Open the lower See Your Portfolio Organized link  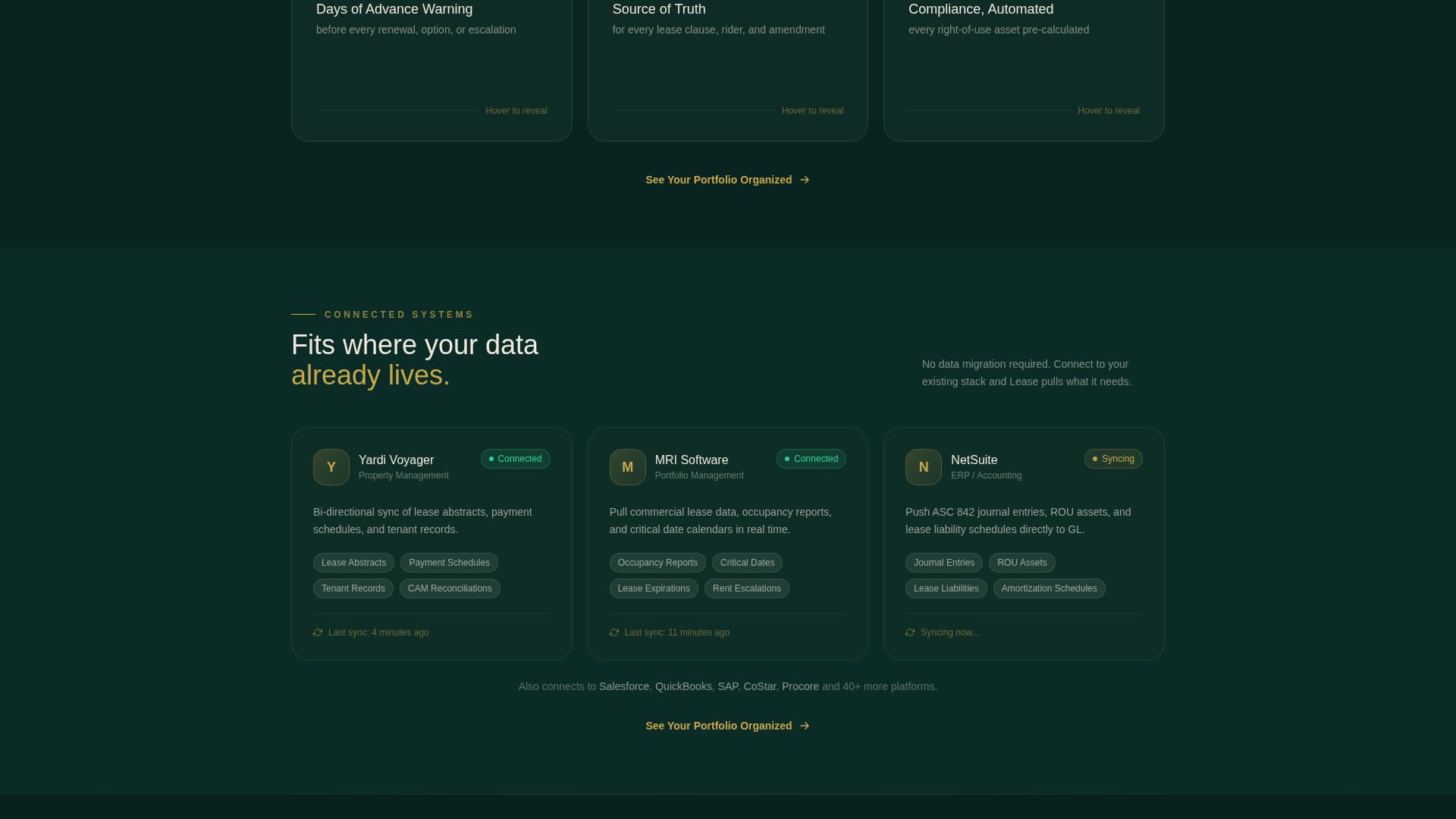727,726
